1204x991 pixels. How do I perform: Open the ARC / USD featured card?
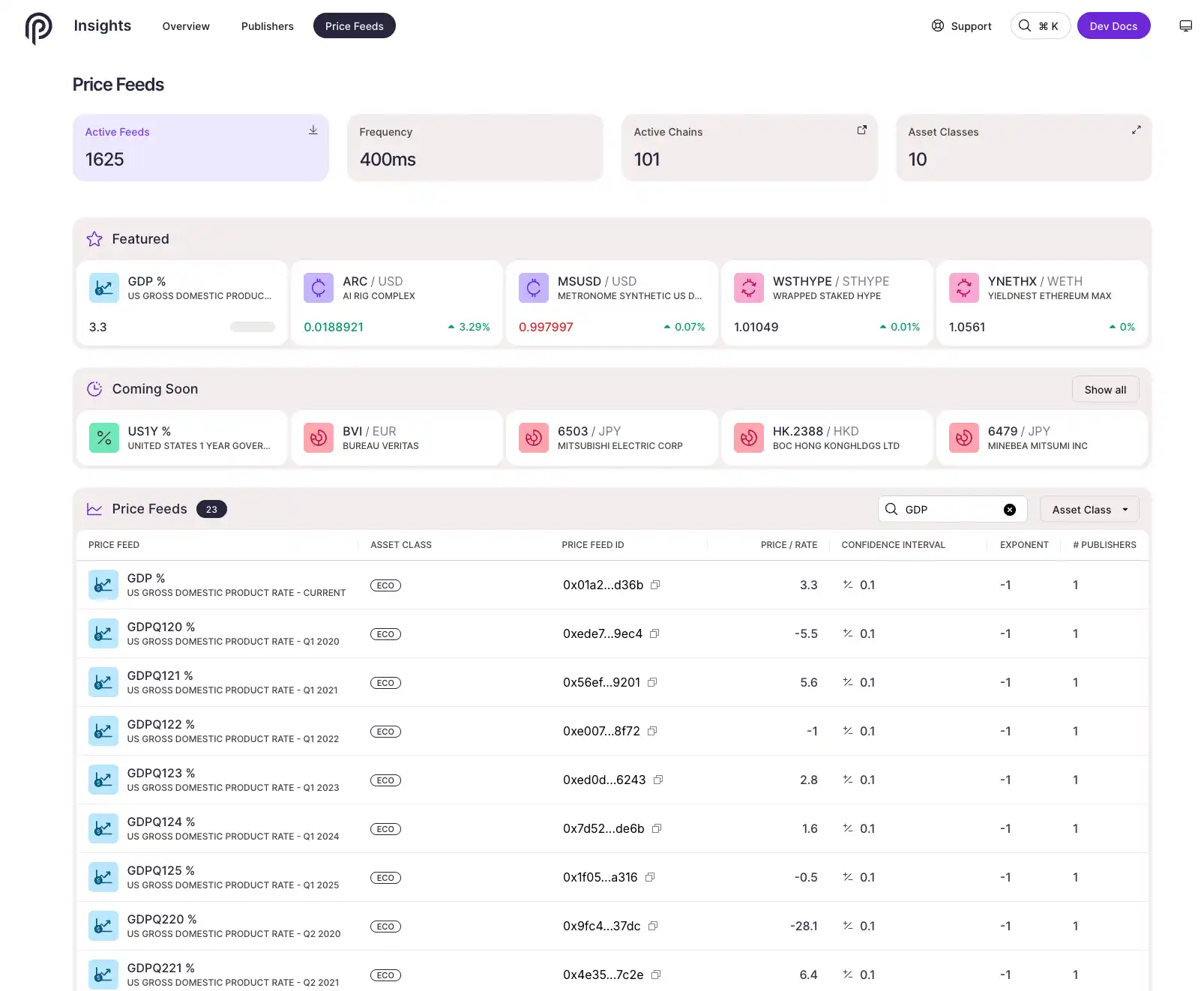(397, 303)
